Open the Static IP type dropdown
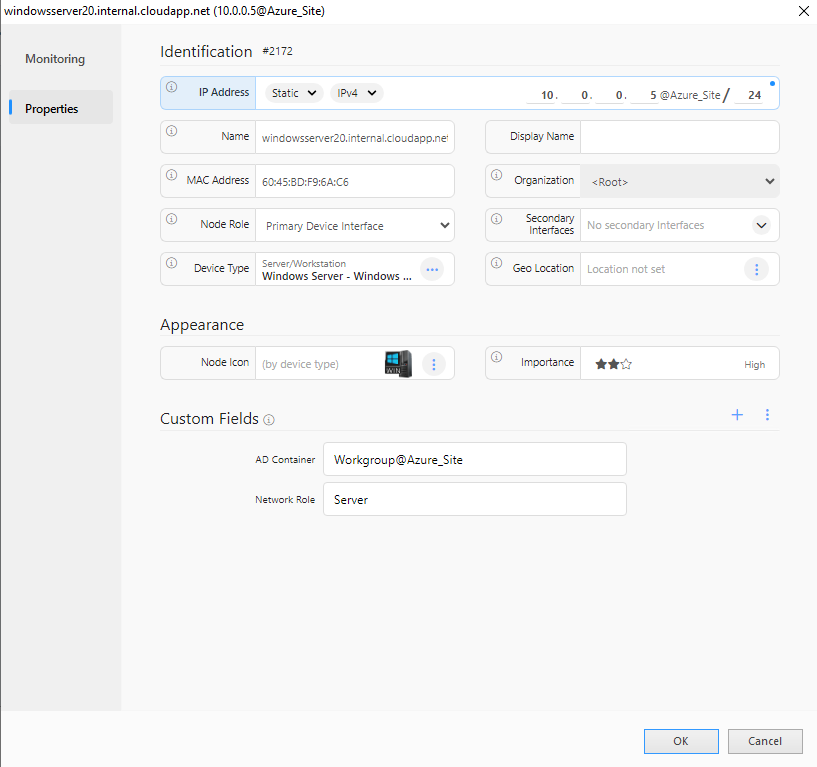 [294, 93]
